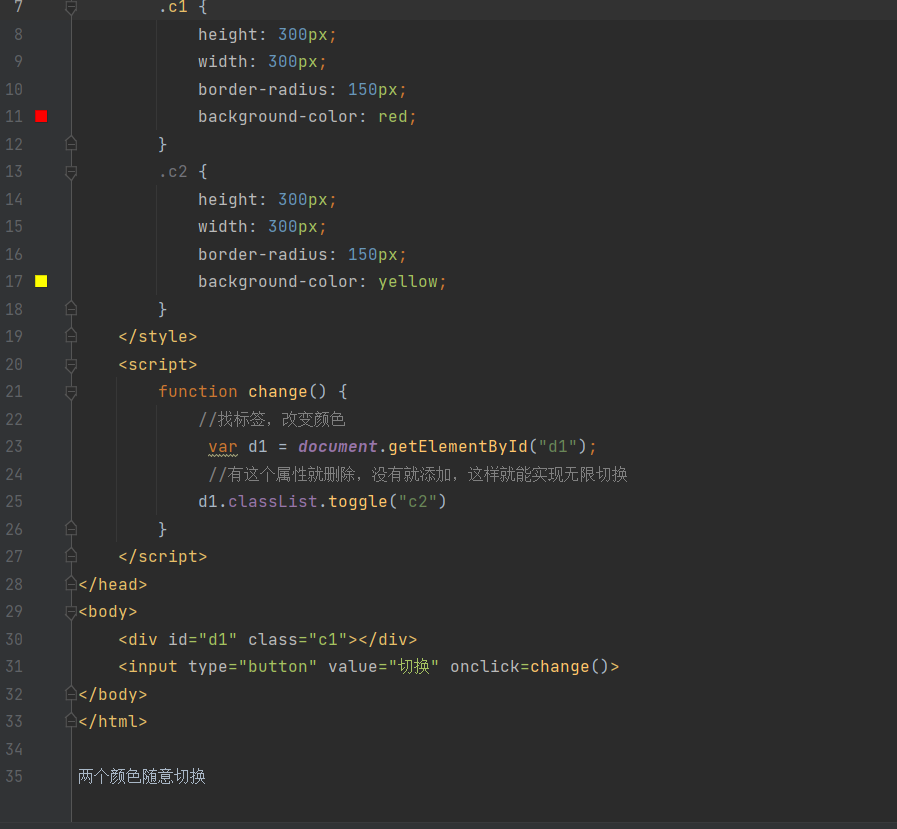Click the <body> opening tag
Screen dimensions: 897x829
[108, 612]
